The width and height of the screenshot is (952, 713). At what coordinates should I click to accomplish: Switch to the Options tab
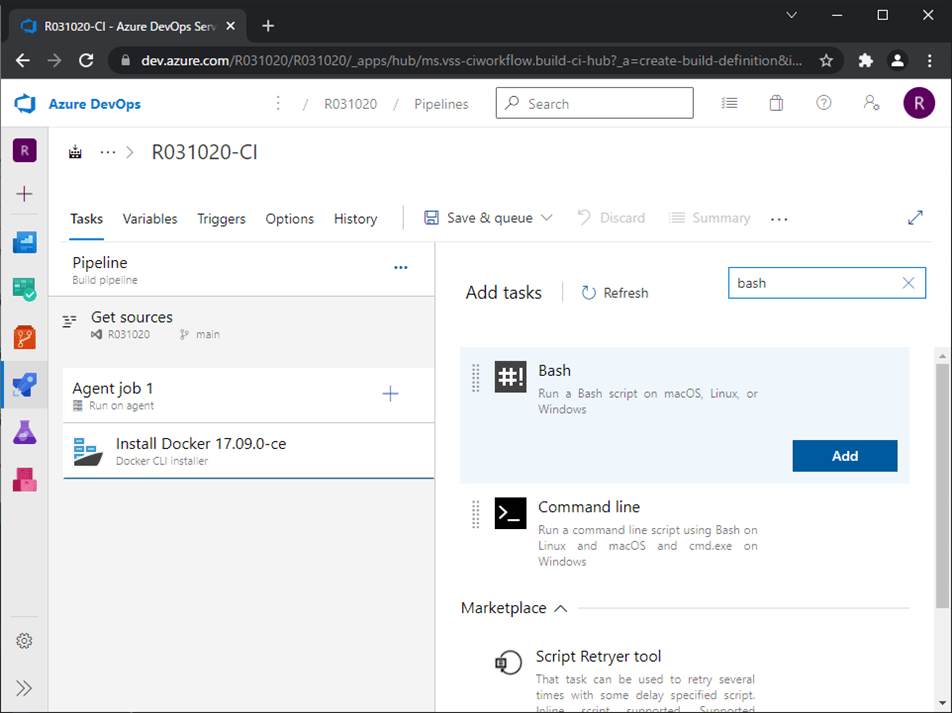[x=290, y=219]
